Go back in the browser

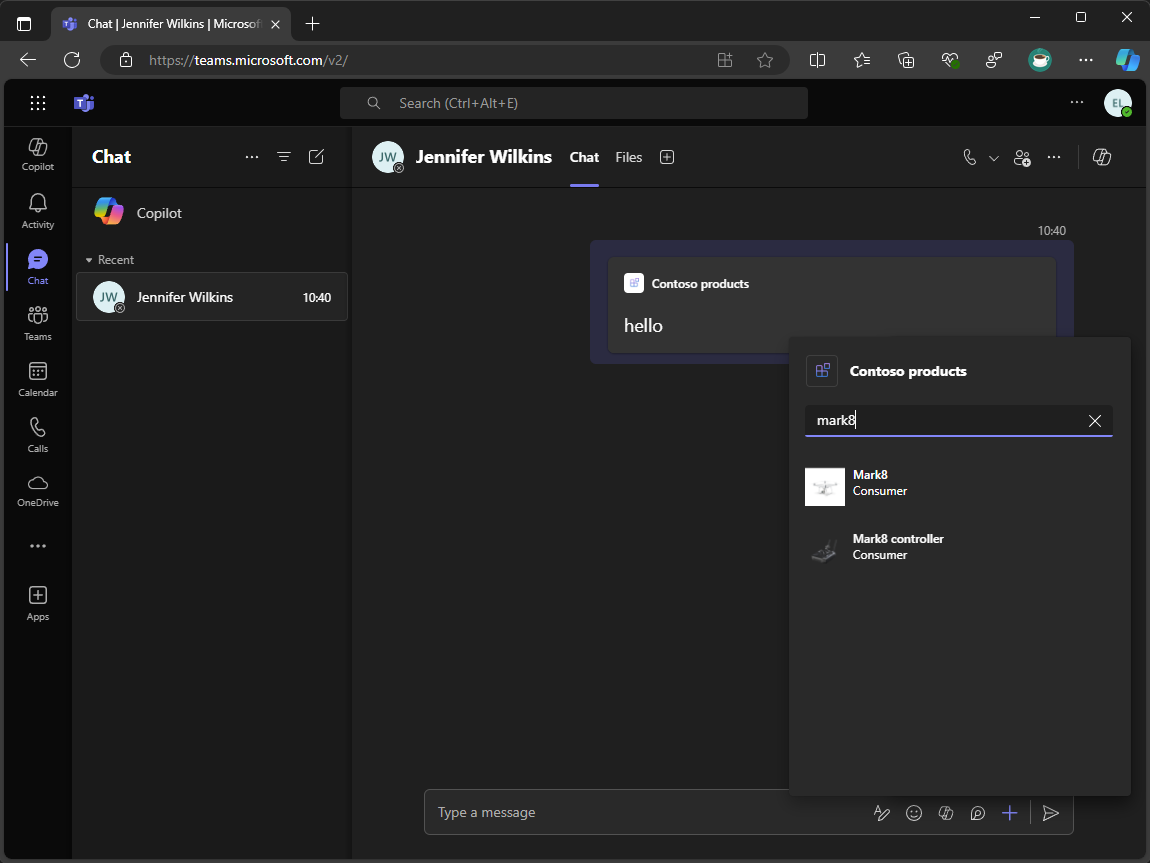click(28, 60)
